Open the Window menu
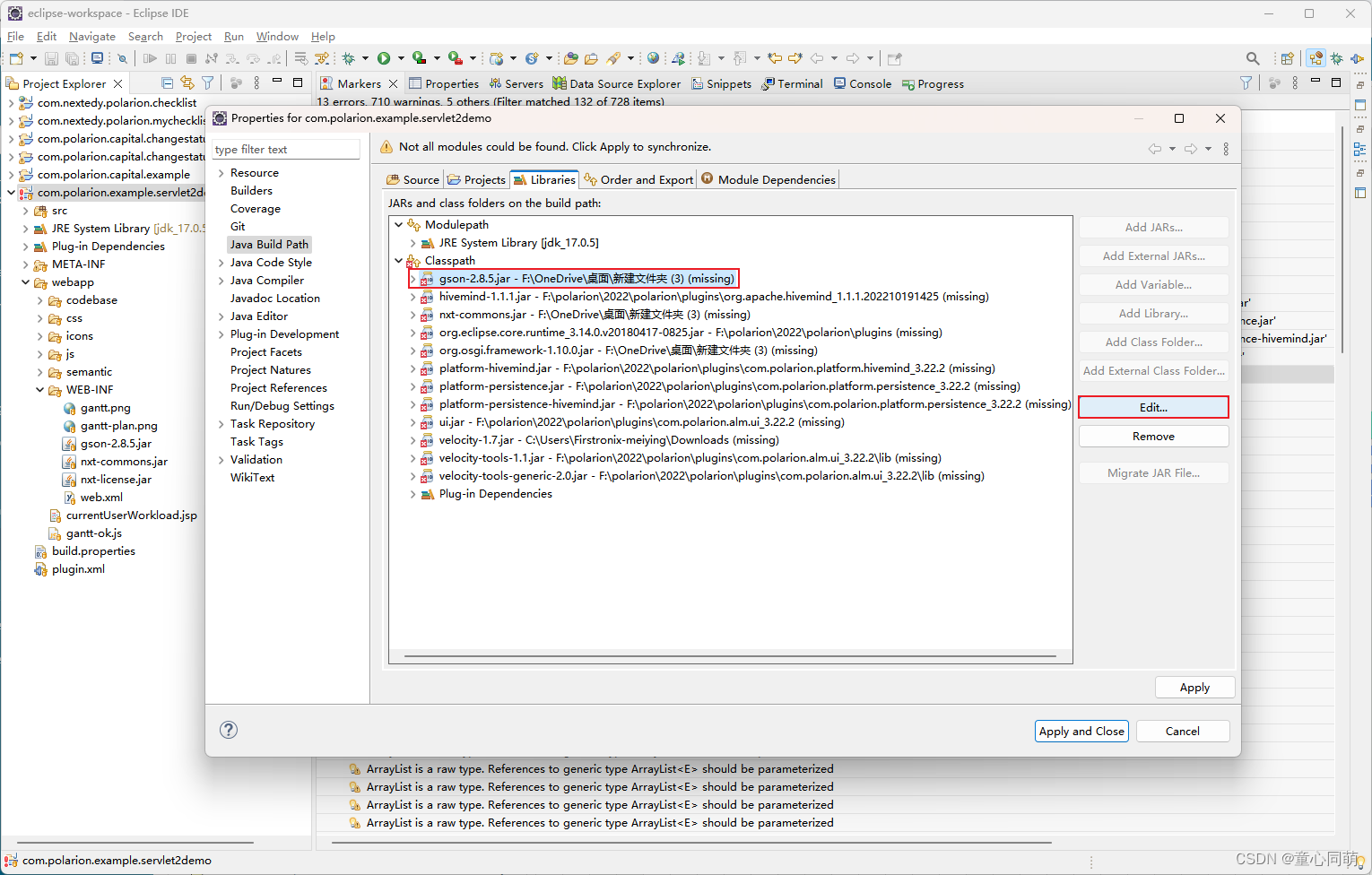The width and height of the screenshot is (1372, 875). (x=277, y=36)
